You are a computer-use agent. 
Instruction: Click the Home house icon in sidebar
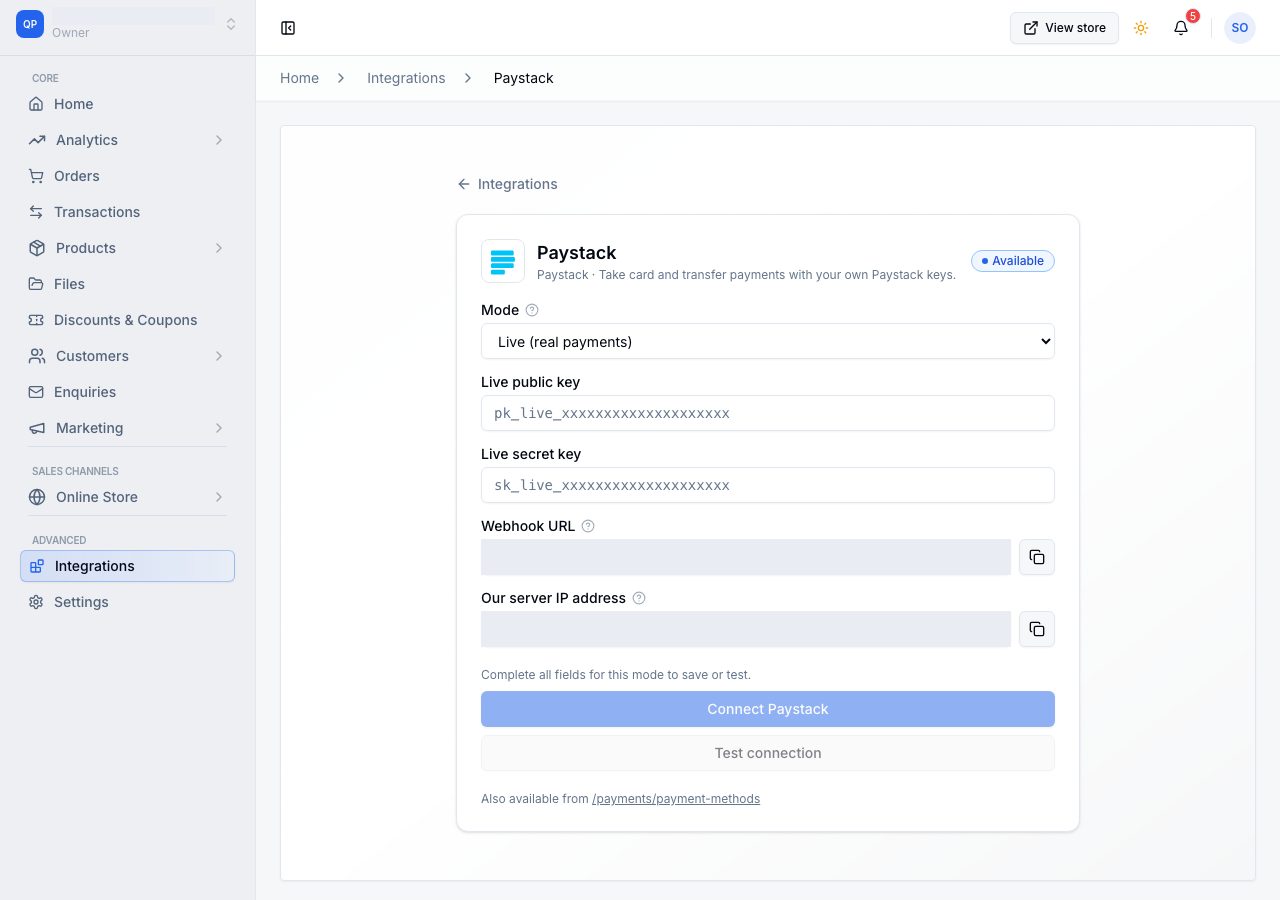36,104
